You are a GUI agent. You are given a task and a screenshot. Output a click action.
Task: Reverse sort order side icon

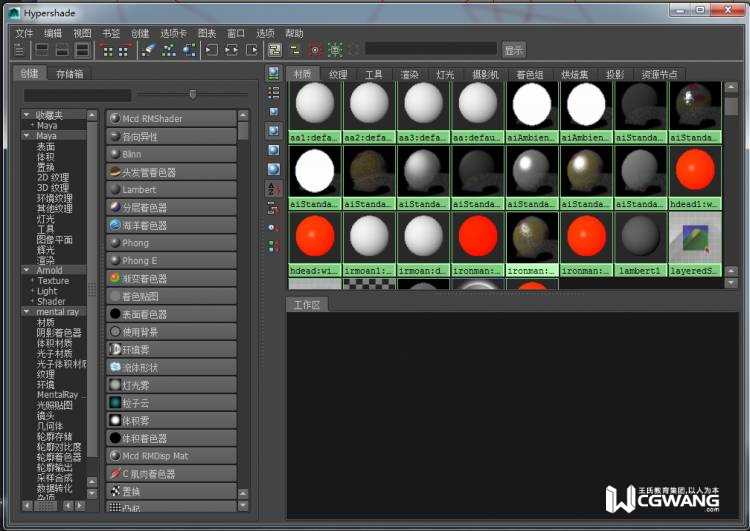274,246
